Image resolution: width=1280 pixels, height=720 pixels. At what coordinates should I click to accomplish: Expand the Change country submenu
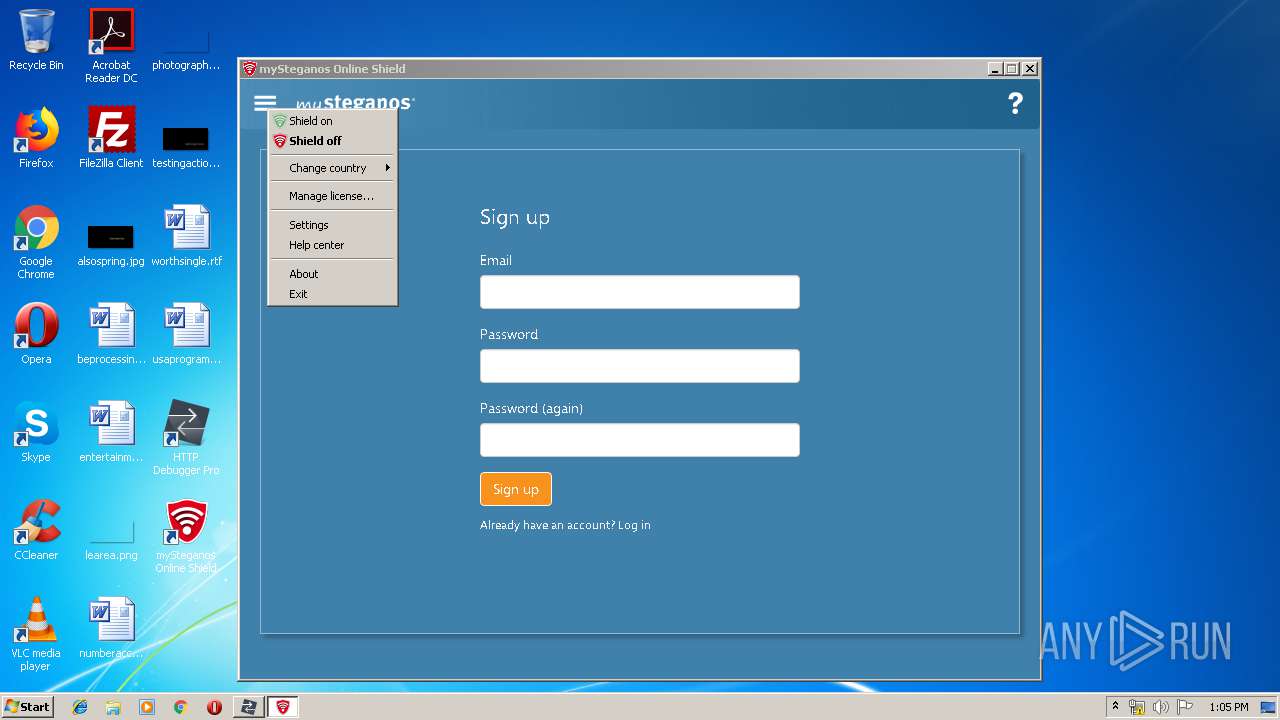(x=333, y=168)
